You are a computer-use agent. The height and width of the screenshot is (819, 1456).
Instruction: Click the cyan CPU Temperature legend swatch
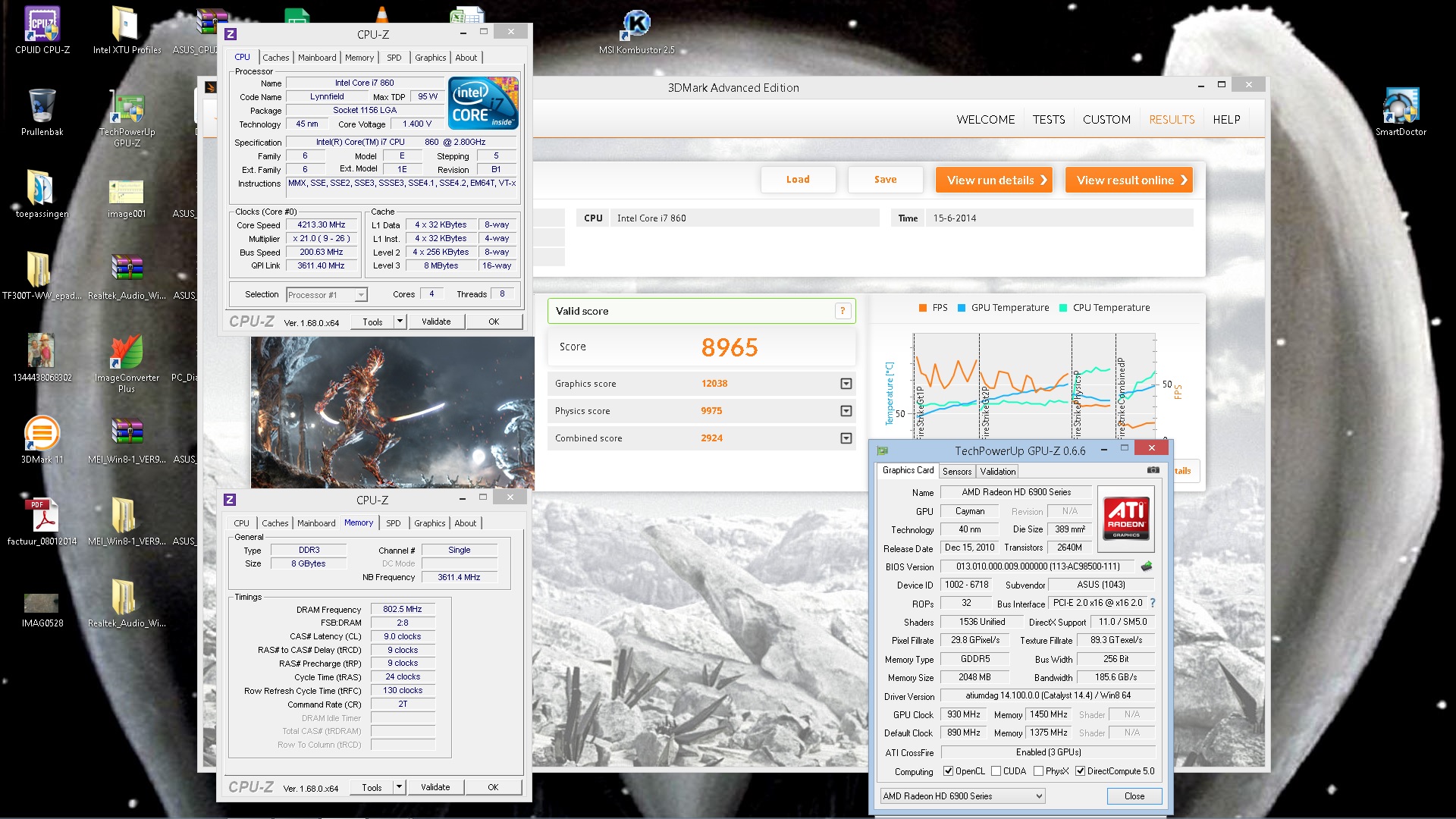click(1063, 308)
